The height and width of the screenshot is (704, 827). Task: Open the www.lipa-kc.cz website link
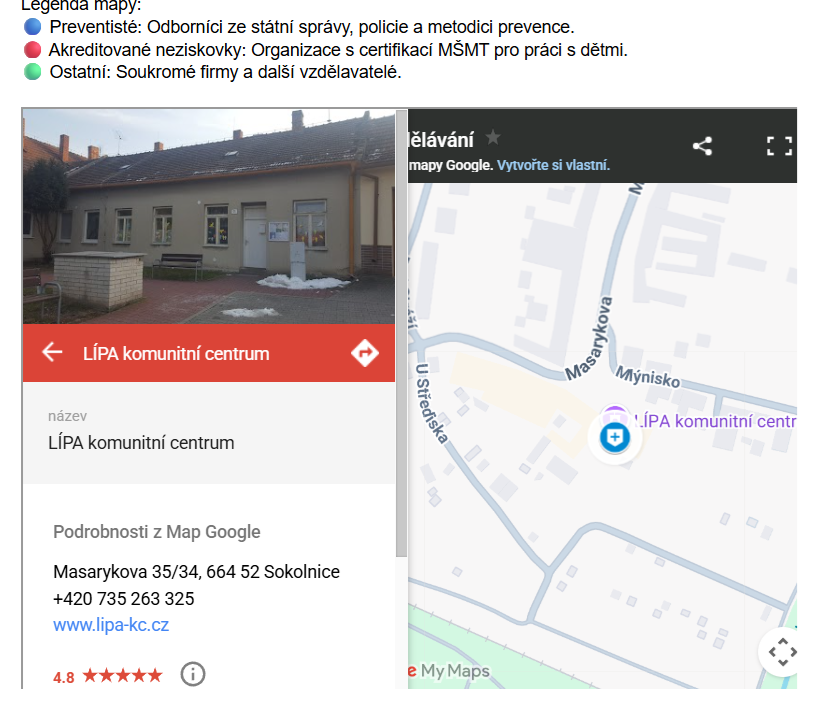click(x=111, y=625)
